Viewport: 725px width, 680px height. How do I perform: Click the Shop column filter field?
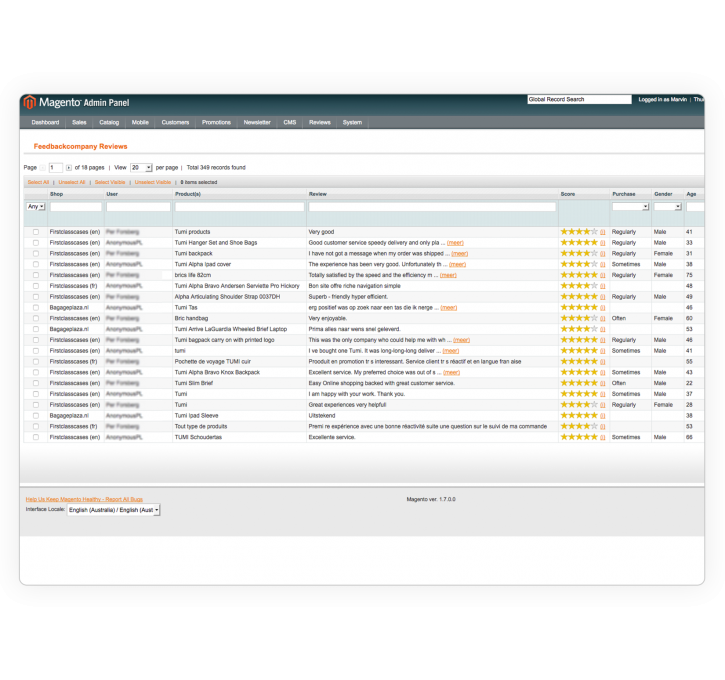pos(76,207)
